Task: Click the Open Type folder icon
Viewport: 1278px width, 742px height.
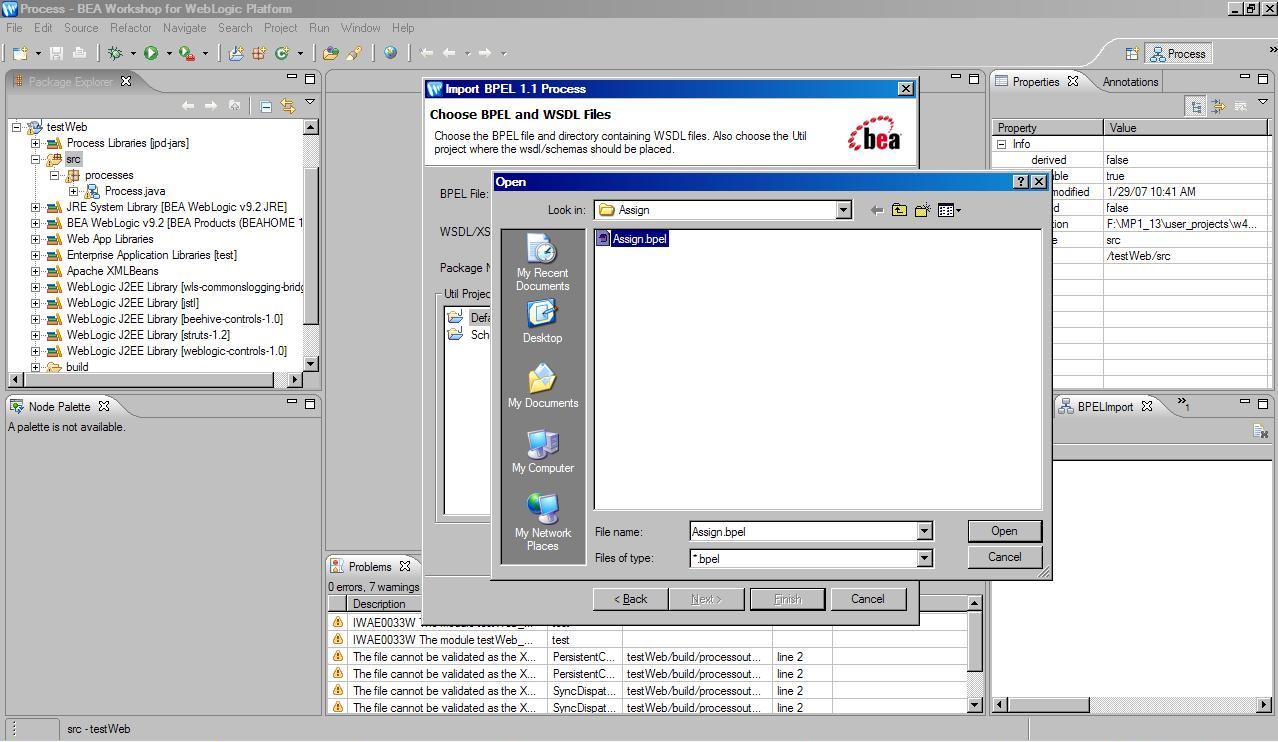Action: (x=330, y=53)
